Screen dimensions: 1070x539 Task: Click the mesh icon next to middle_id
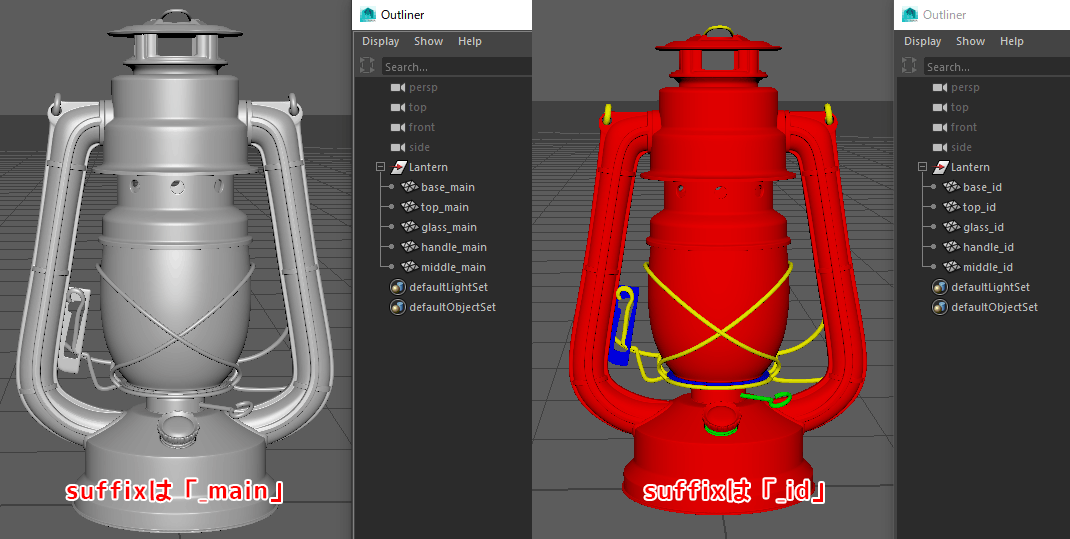pos(951,267)
